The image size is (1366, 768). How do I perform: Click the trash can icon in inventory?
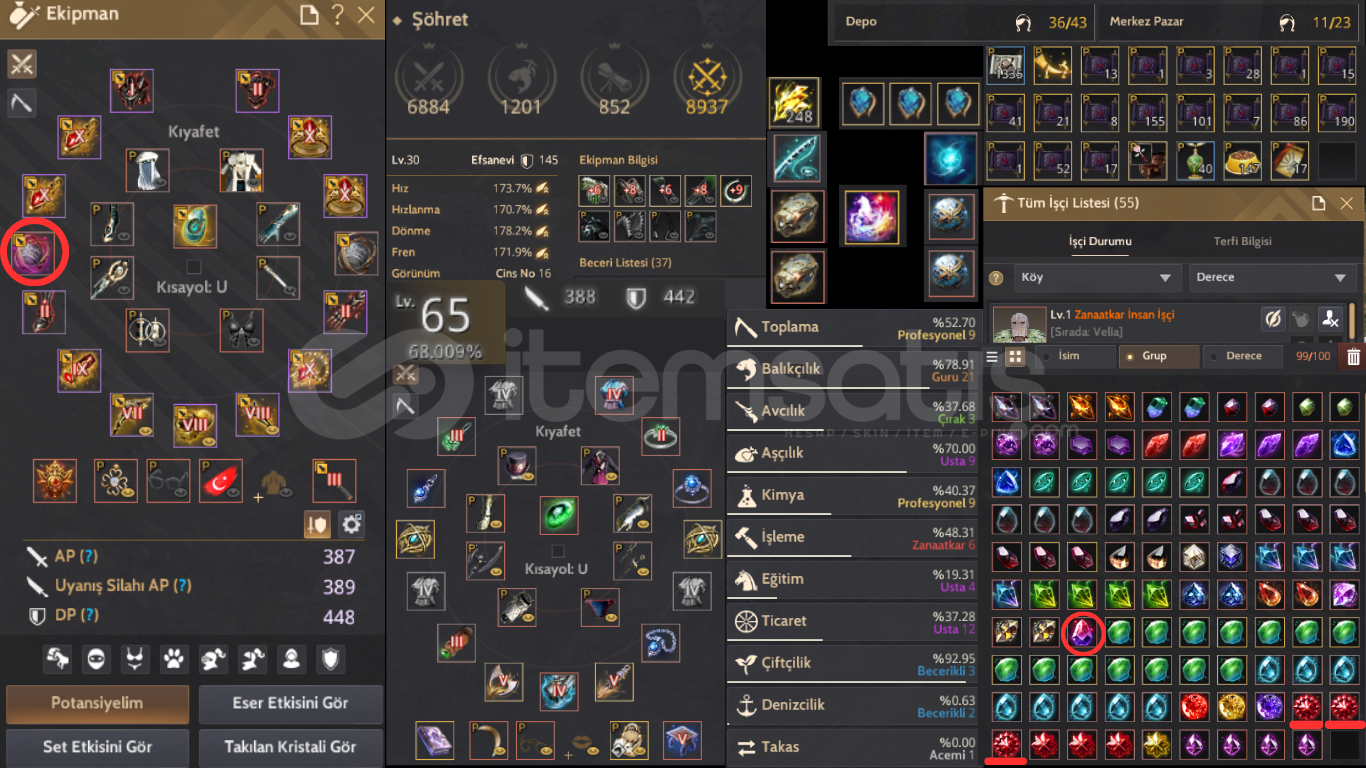1353,357
